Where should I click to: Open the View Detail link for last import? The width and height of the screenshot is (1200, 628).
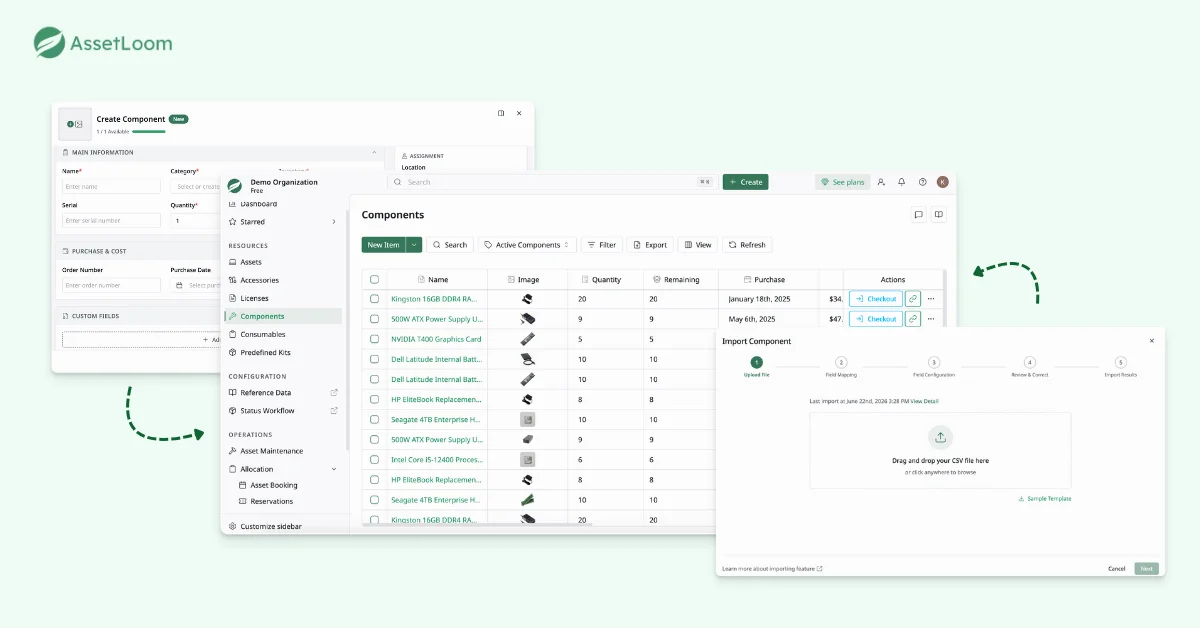pyautogui.click(x=924, y=401)
